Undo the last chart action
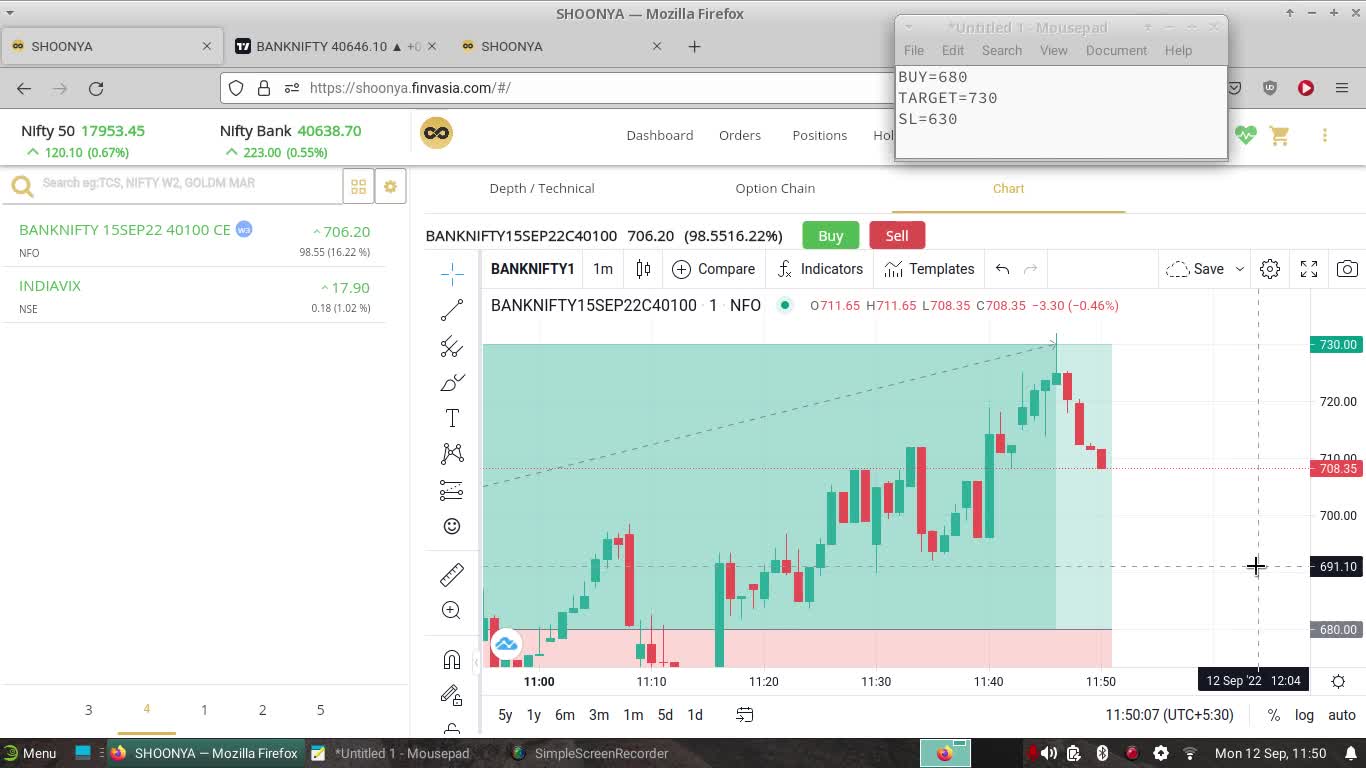 (x=1002, y=269)
